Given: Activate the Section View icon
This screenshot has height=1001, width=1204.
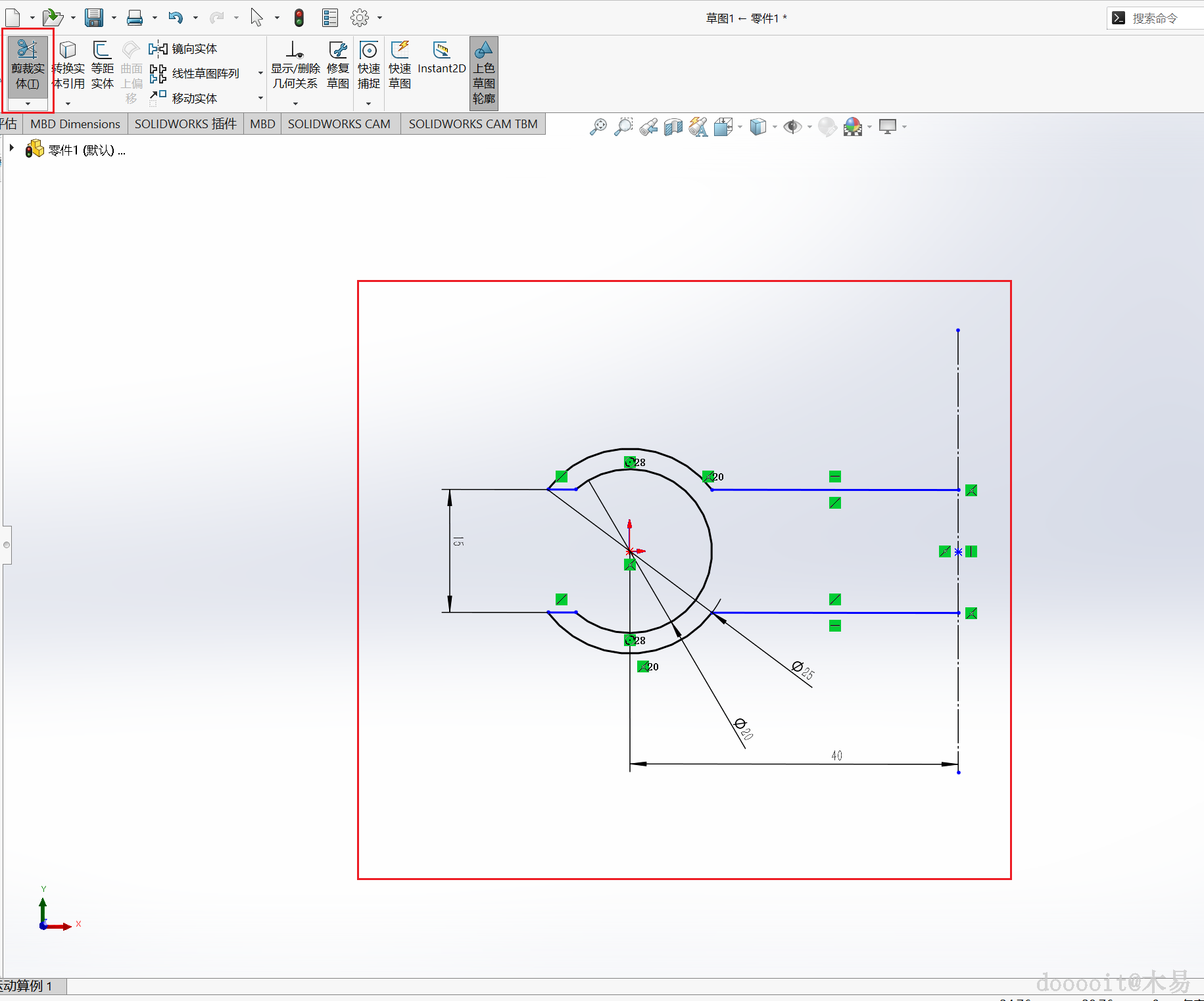Looking at the screenshot, I should click(673, 127).
